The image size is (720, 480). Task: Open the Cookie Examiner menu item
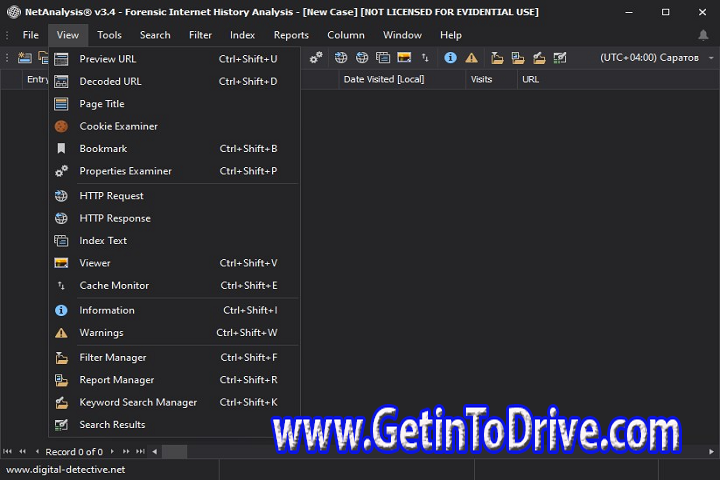174,126
